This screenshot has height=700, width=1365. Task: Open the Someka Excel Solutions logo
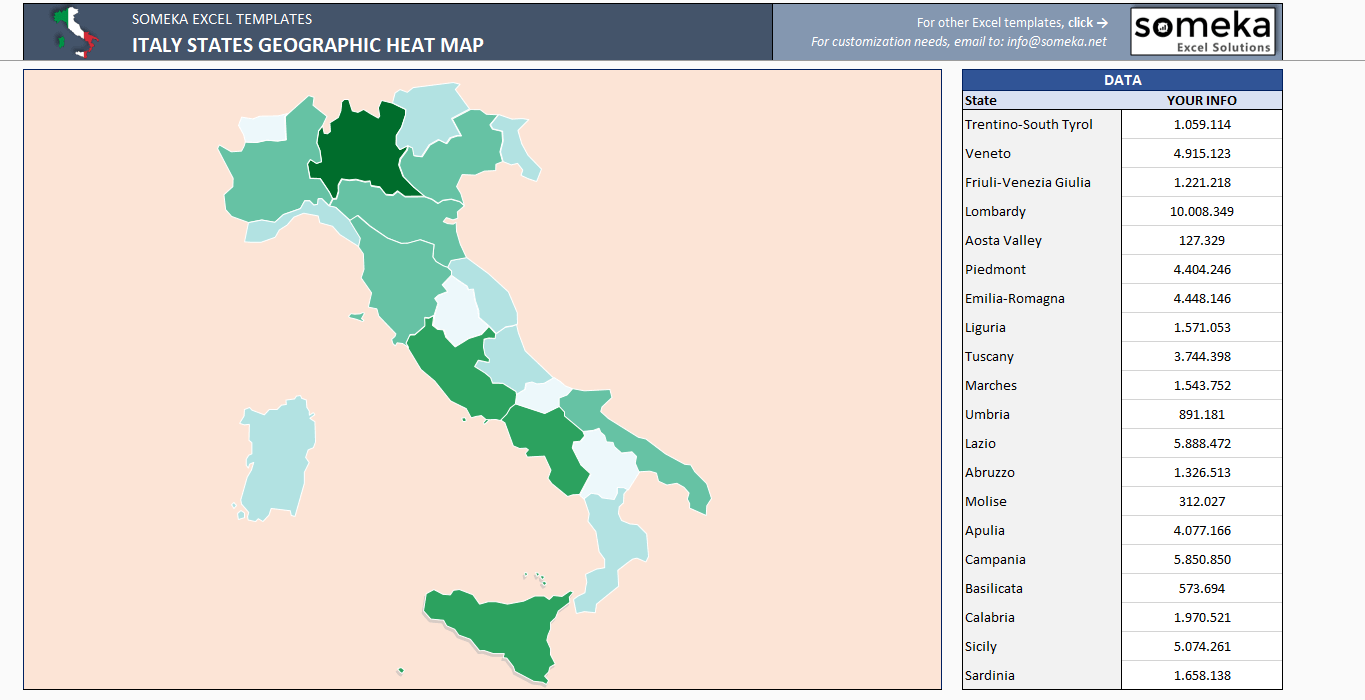(x=1204, y=32)
